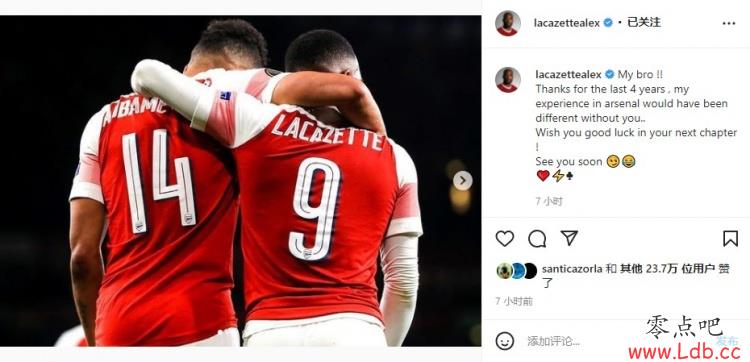Open comments via speech bubble icon

coord(537,238)
